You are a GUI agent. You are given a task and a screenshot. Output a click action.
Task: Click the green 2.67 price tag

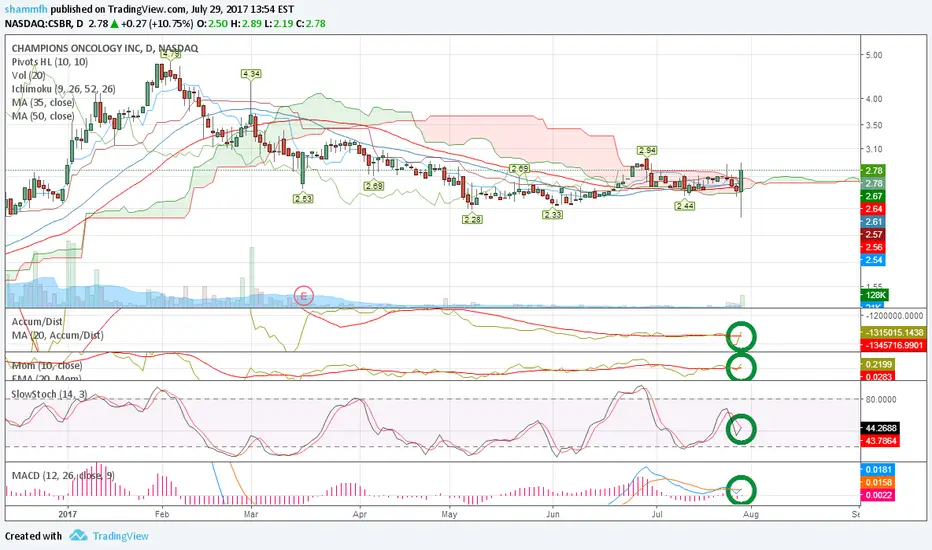pyautogui.click(x=873, y=196)
